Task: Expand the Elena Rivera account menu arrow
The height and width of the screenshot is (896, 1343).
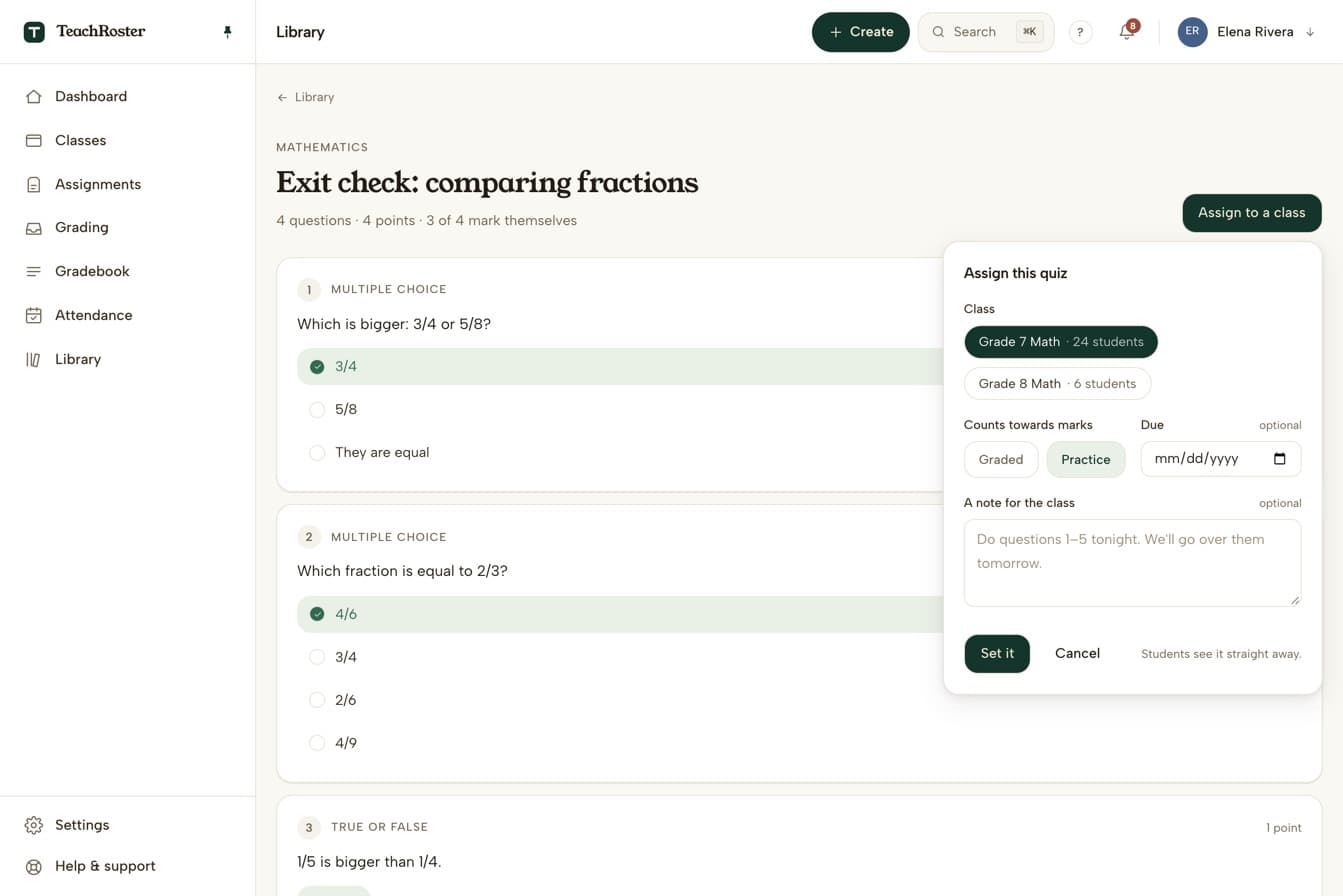Action: [1310, 32]
